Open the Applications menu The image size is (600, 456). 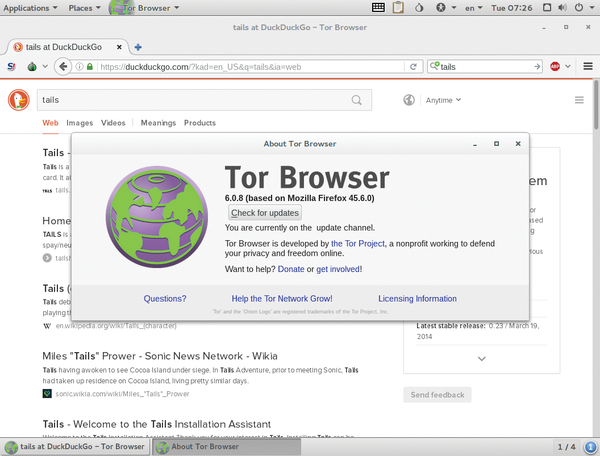click(32, 8)
